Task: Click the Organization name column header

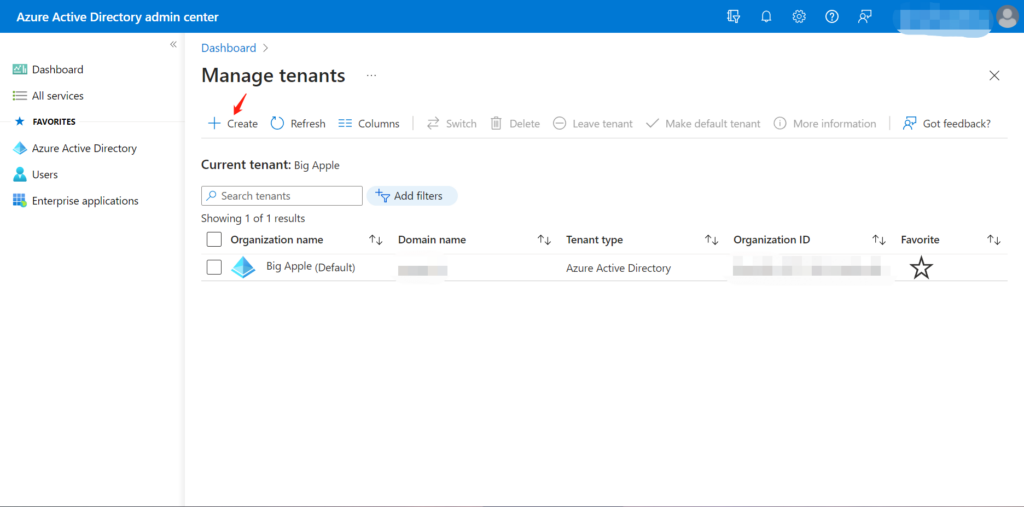Action: click(277, 240)
